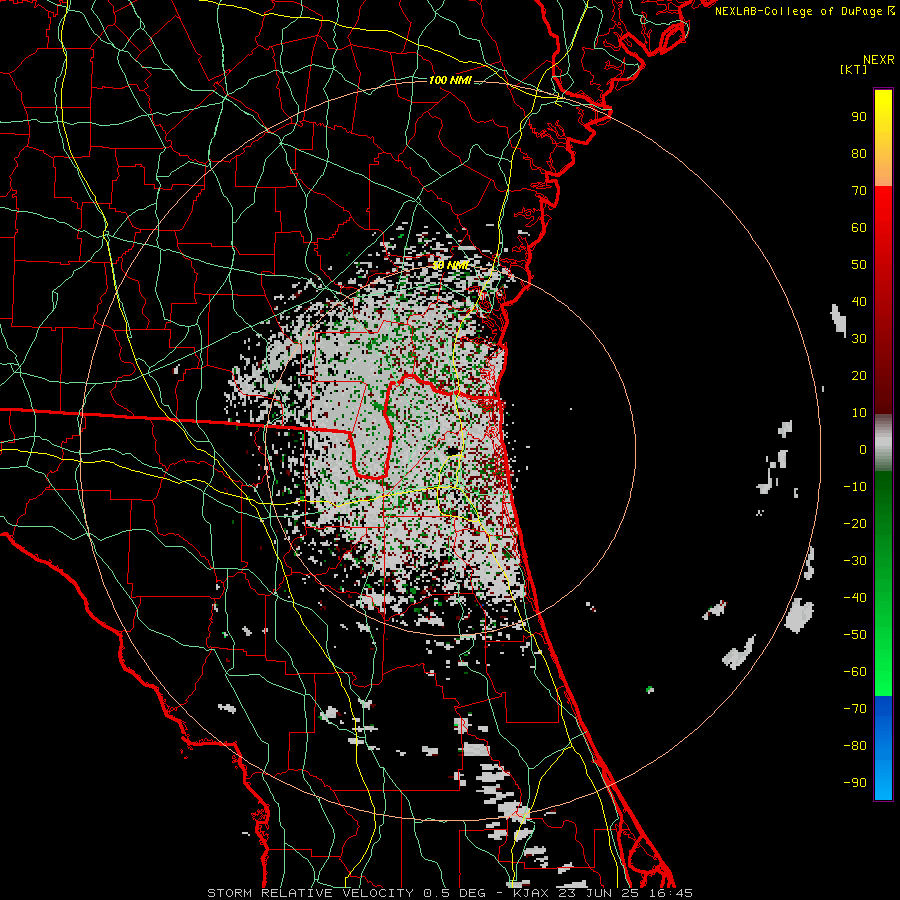Click the 70 value on velocity scale
Image resolution: width=900 pixels, height=900 pixels.
859,191
